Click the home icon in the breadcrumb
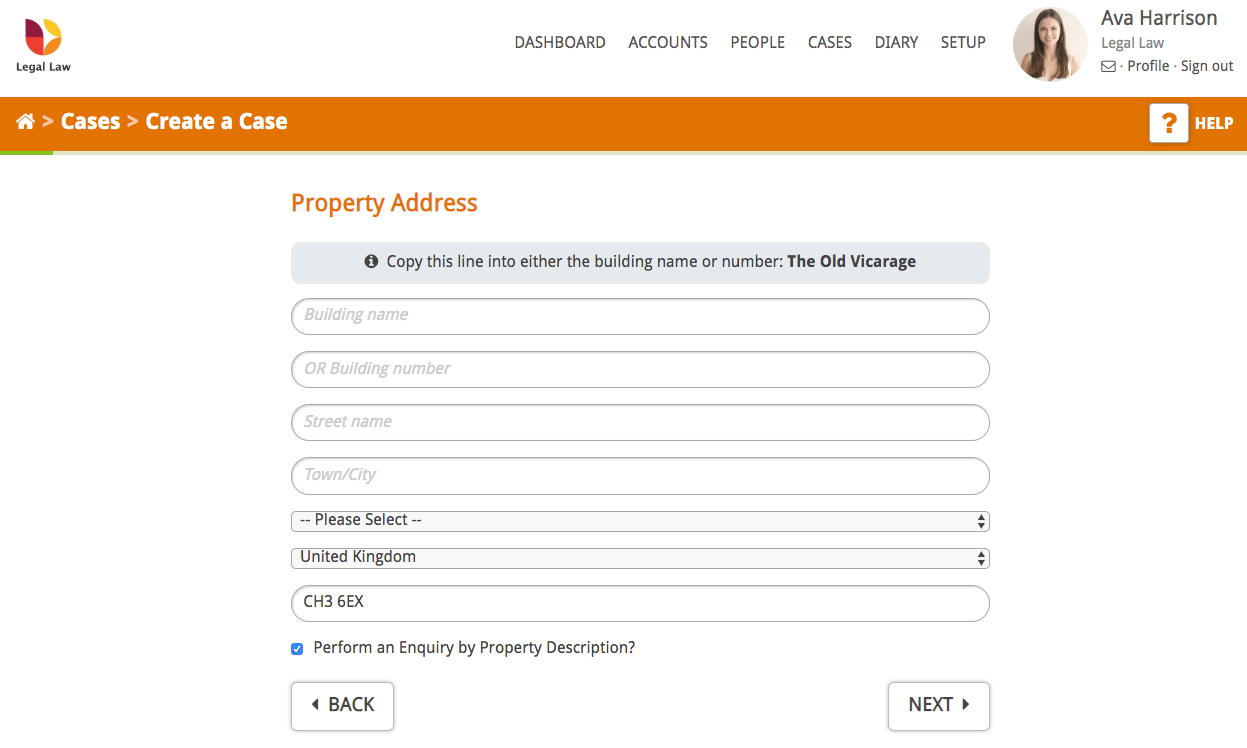The width and height of the screenshot is (1247, 748). pos(25,121)
